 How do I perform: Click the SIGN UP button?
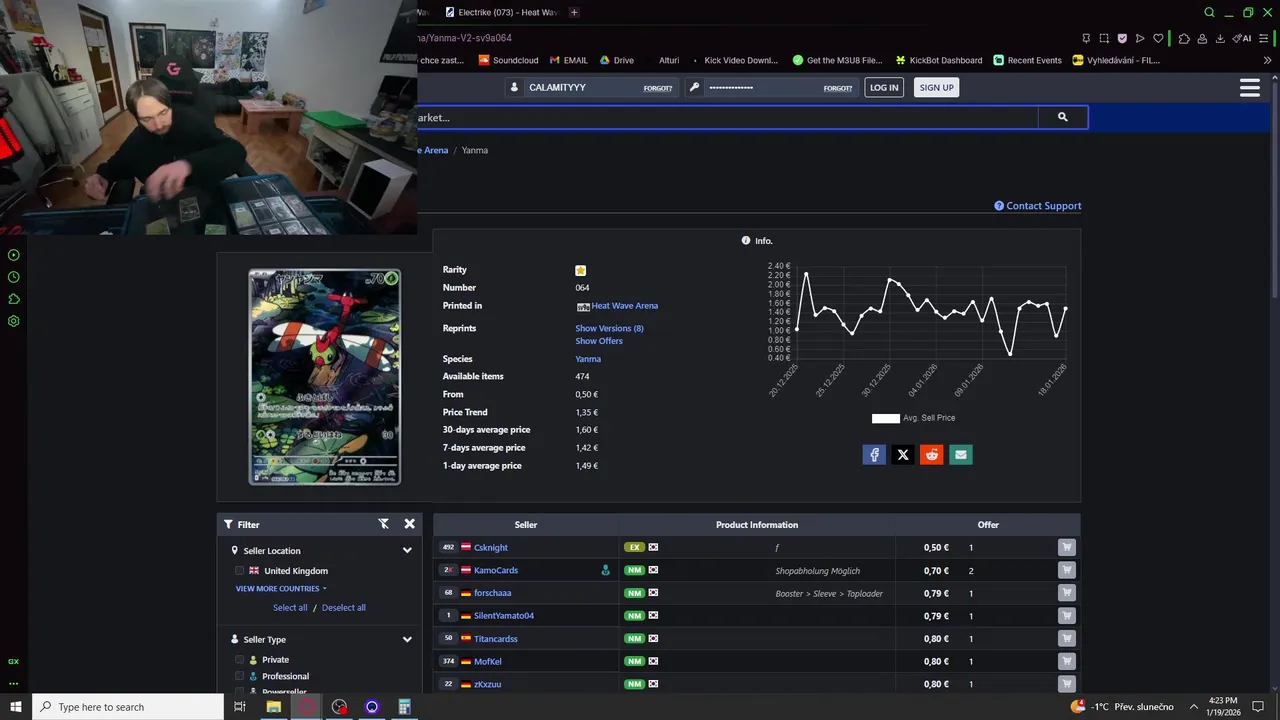[937, 88]
